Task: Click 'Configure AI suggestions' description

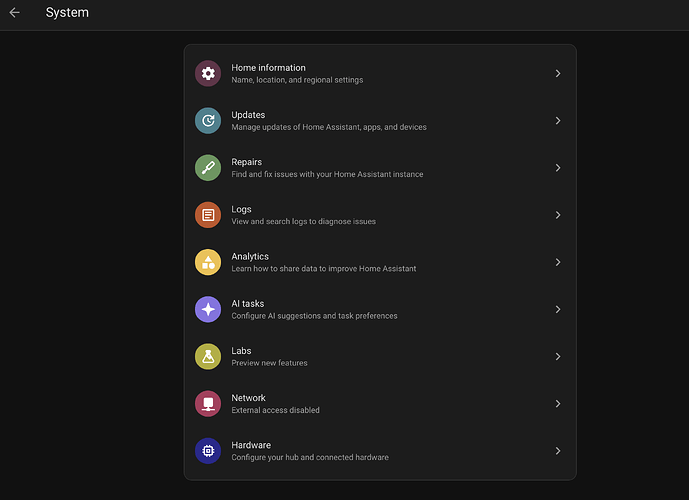Action: (314, 316)
